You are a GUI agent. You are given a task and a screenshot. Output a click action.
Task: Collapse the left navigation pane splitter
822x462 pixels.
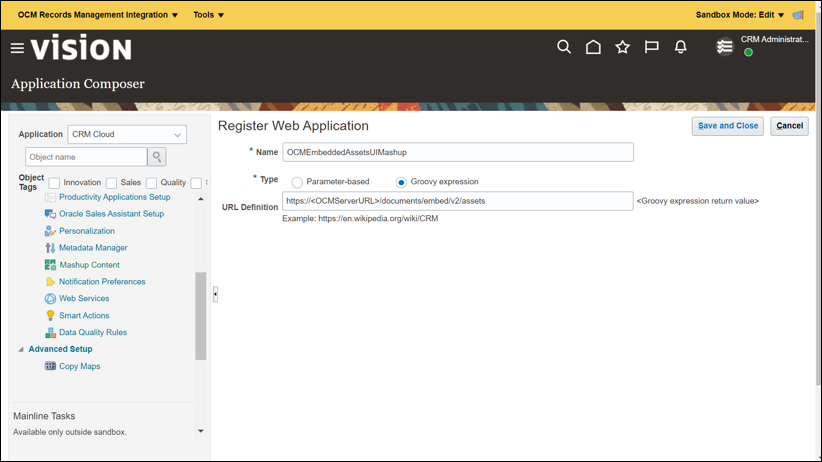tap(215, 294)
